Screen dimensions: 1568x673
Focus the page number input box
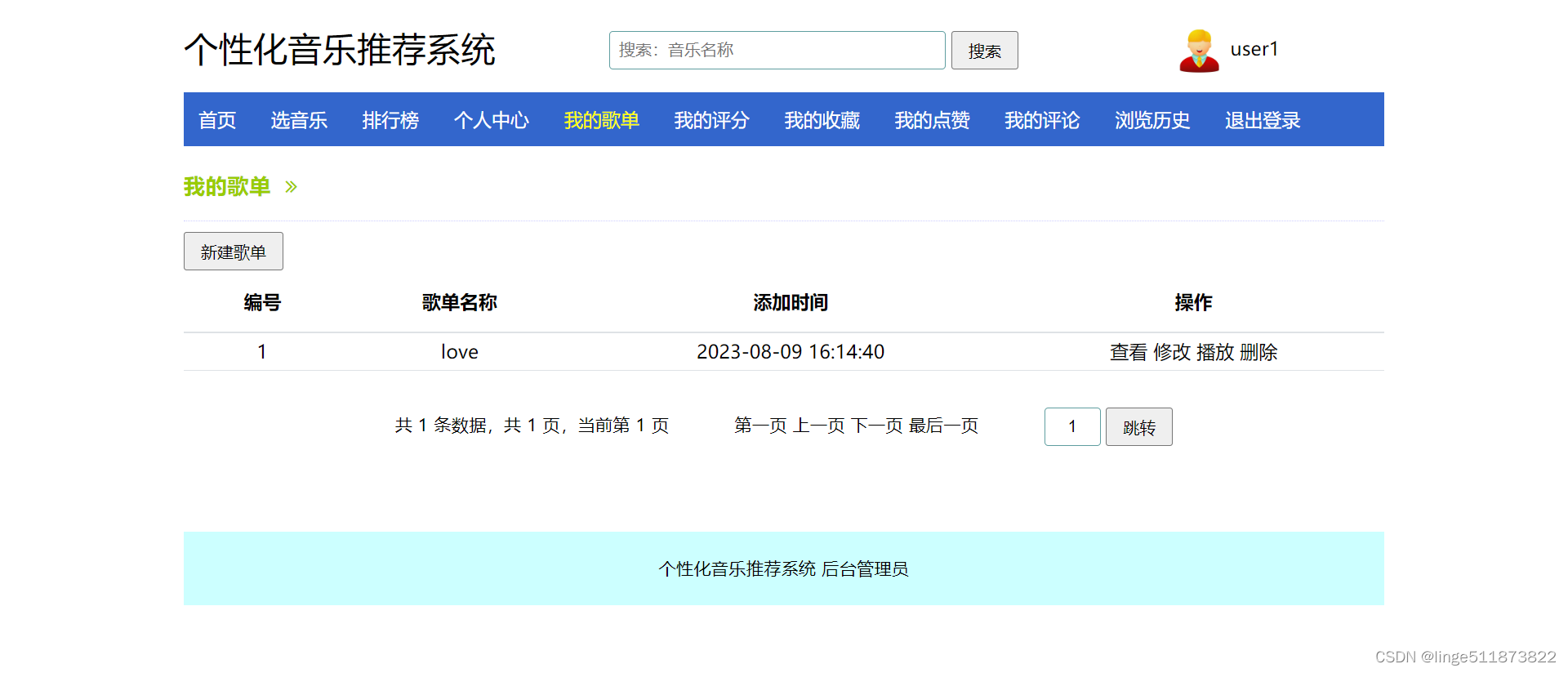pyautogui.click(x=1072, y=426)
